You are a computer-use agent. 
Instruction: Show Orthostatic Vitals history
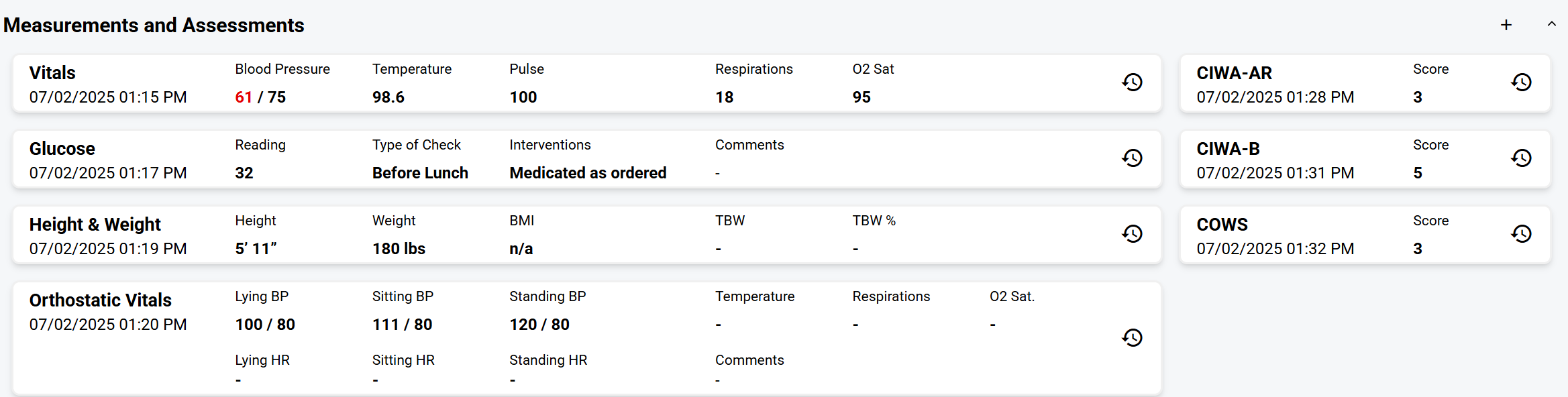1132,337
